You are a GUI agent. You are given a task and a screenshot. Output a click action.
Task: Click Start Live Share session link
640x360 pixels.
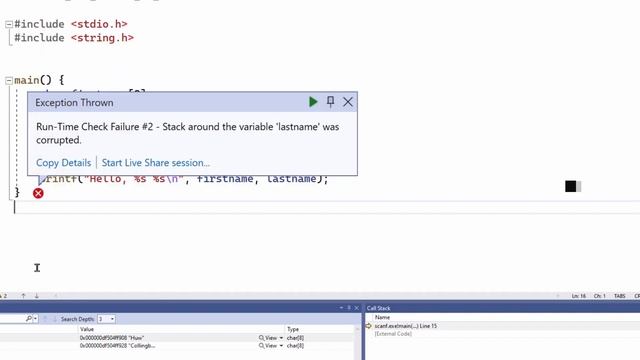click(x=156, y=163)
